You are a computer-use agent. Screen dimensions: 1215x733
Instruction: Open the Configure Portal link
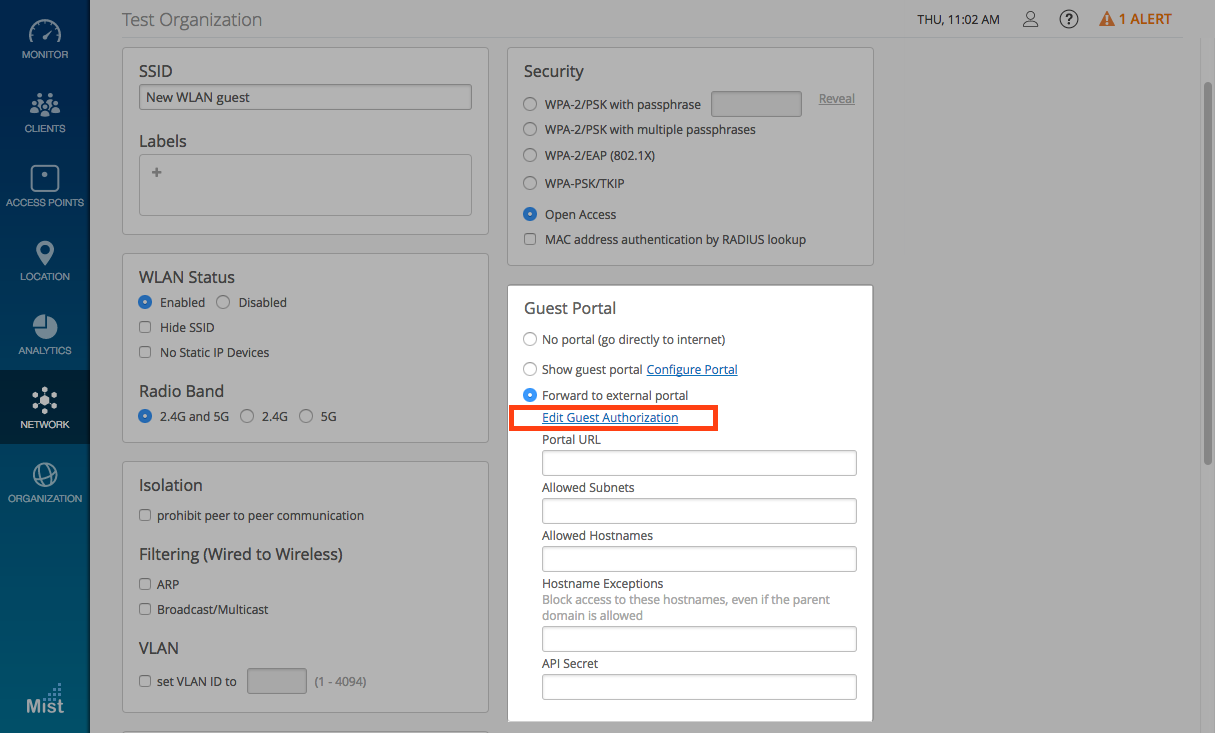click(x=692, y=370)
